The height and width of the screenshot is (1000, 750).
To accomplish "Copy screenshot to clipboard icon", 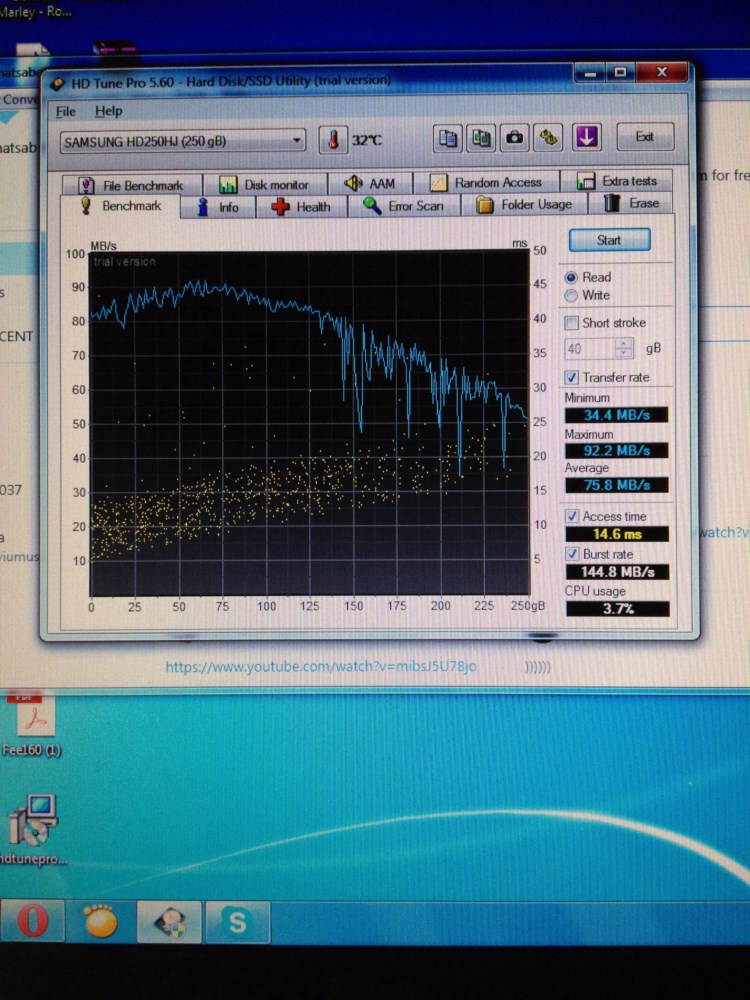I will 482,137.
